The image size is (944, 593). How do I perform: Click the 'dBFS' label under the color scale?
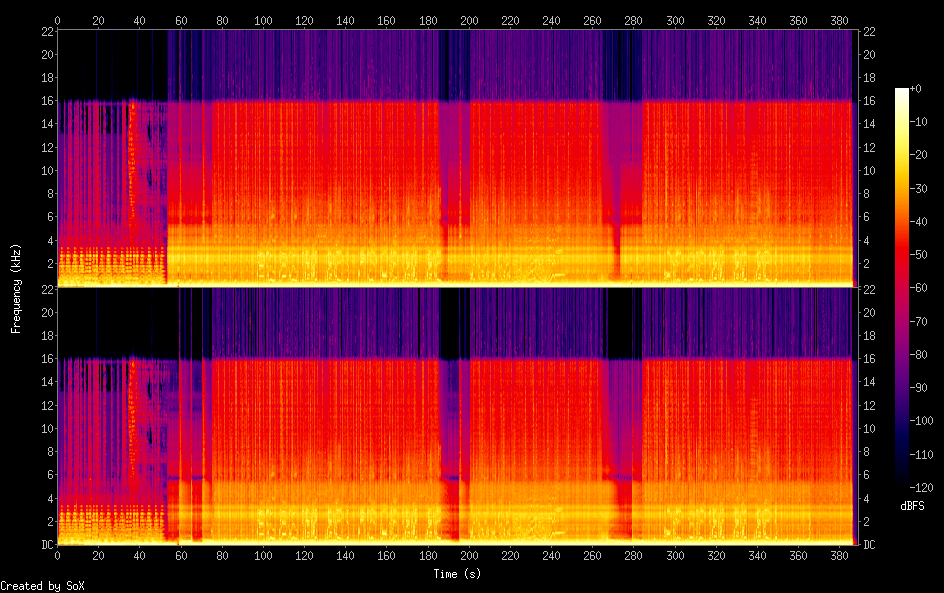point(912,507)
